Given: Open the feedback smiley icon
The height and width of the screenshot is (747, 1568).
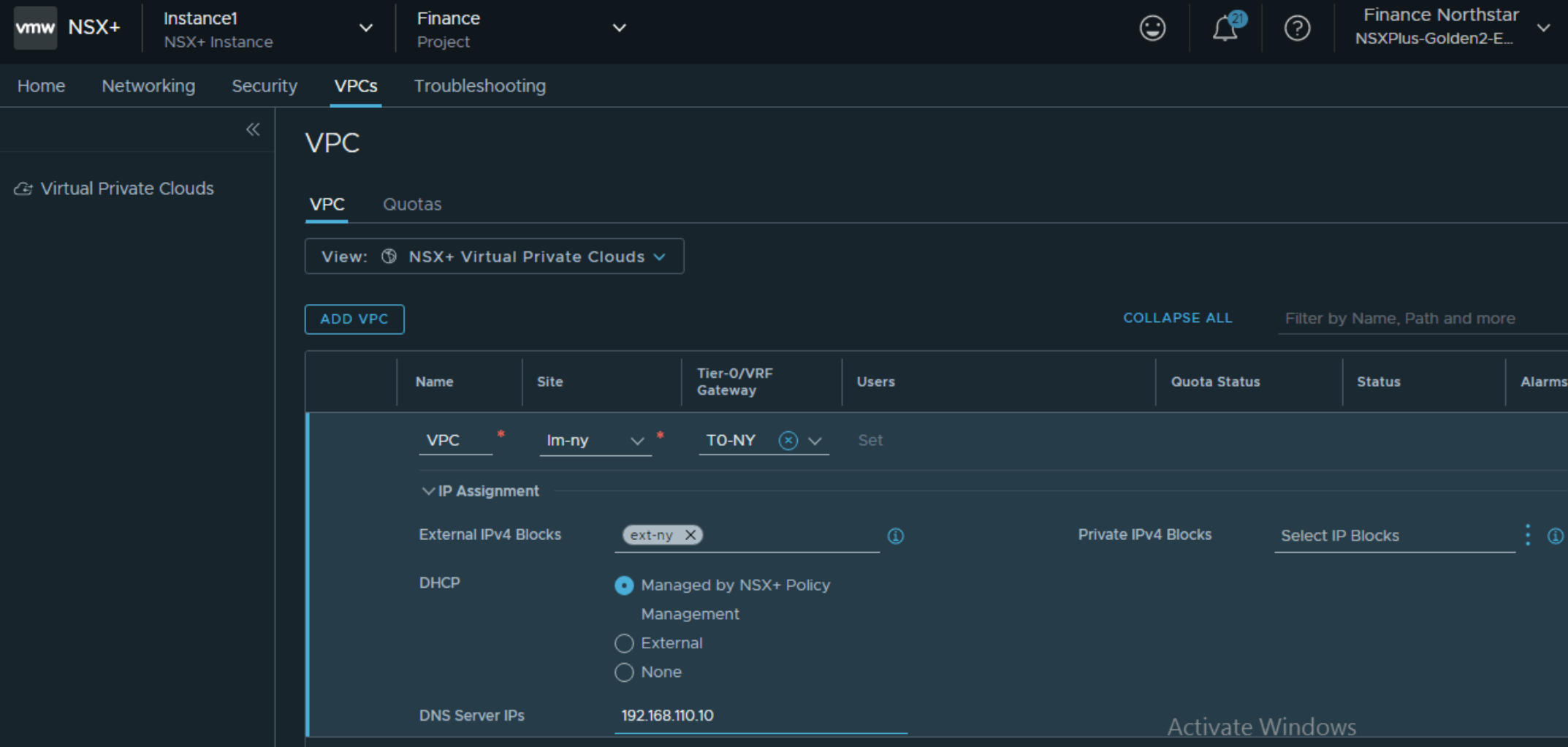Looking at the screenshot, I should [1152, 28].
